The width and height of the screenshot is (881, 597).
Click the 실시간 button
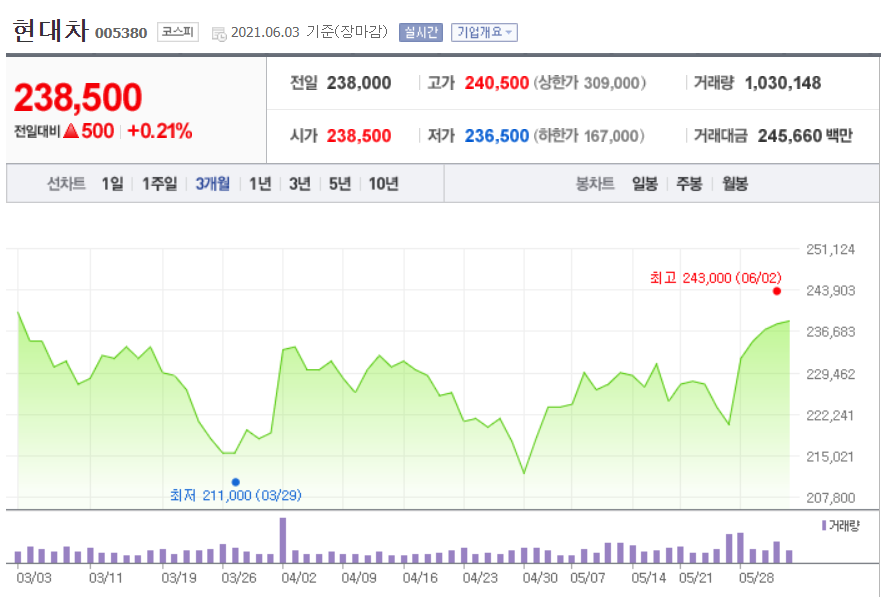[x=421, y=32]
